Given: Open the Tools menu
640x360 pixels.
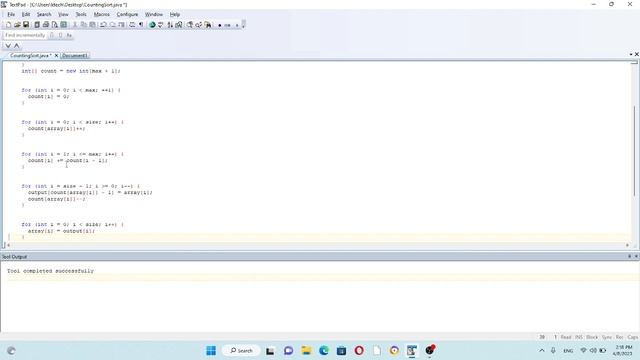Looking at the screenshot, I should pyautogui.click(x=81, y=14).
